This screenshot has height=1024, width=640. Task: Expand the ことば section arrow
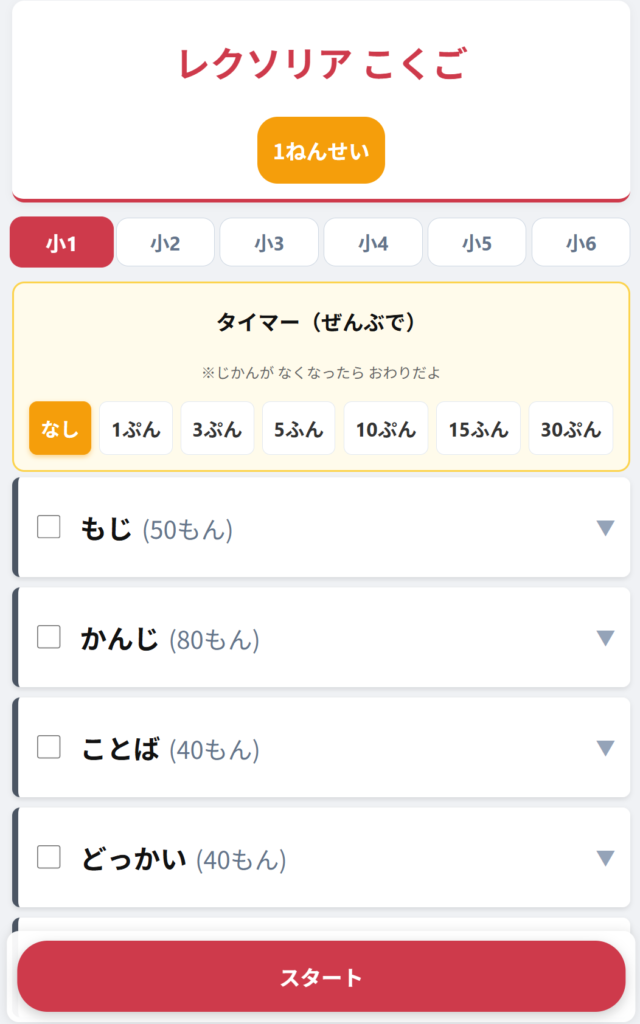pos(605,748)
